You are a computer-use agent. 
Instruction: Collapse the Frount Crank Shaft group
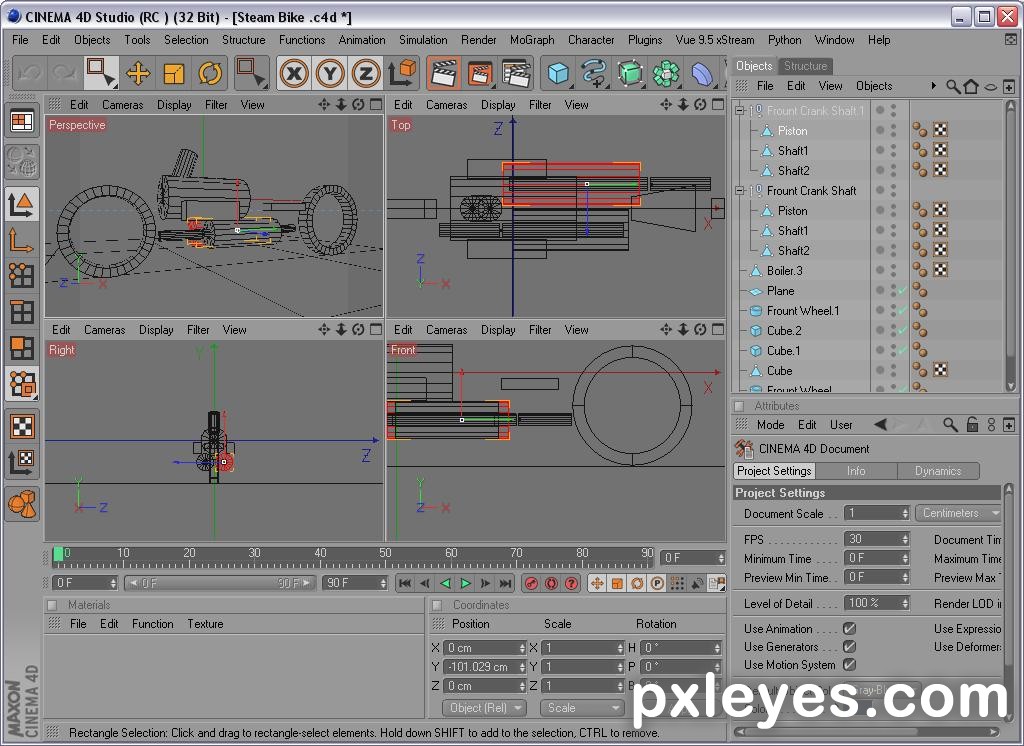pos(739,191)
